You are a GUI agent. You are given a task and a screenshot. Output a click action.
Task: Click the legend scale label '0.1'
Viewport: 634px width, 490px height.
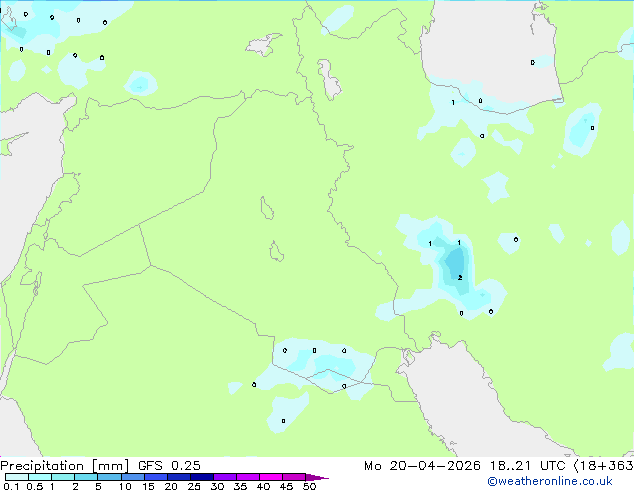(11, 486)
